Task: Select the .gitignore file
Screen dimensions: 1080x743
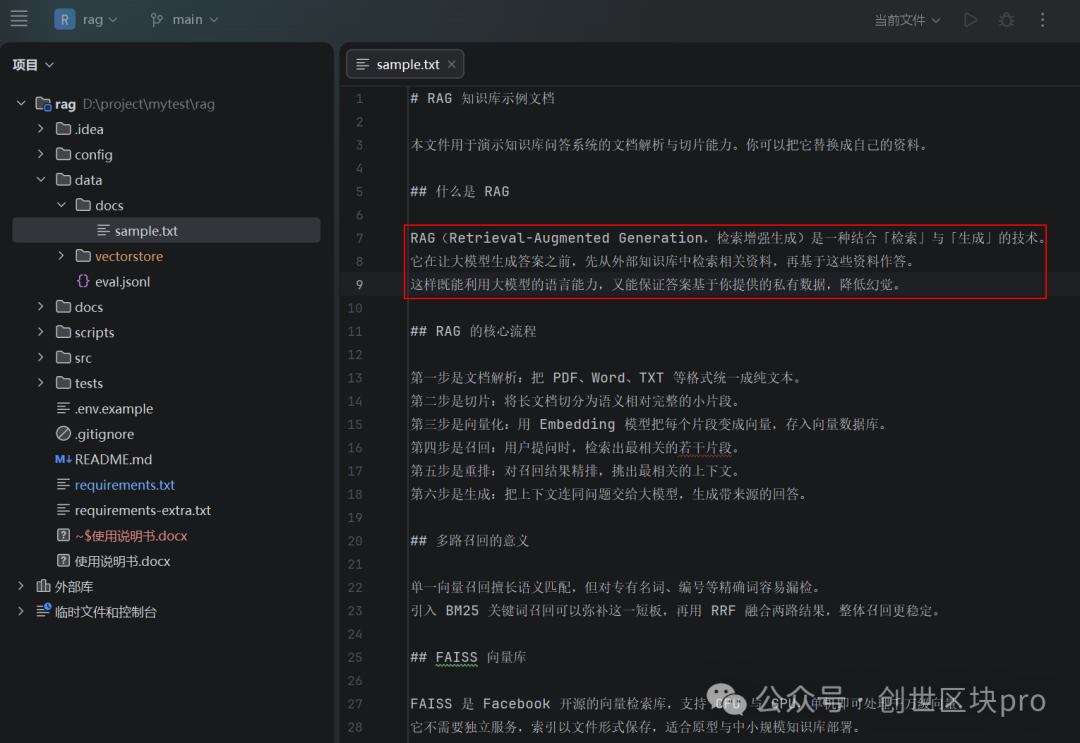Action: [x=105, y=435]
